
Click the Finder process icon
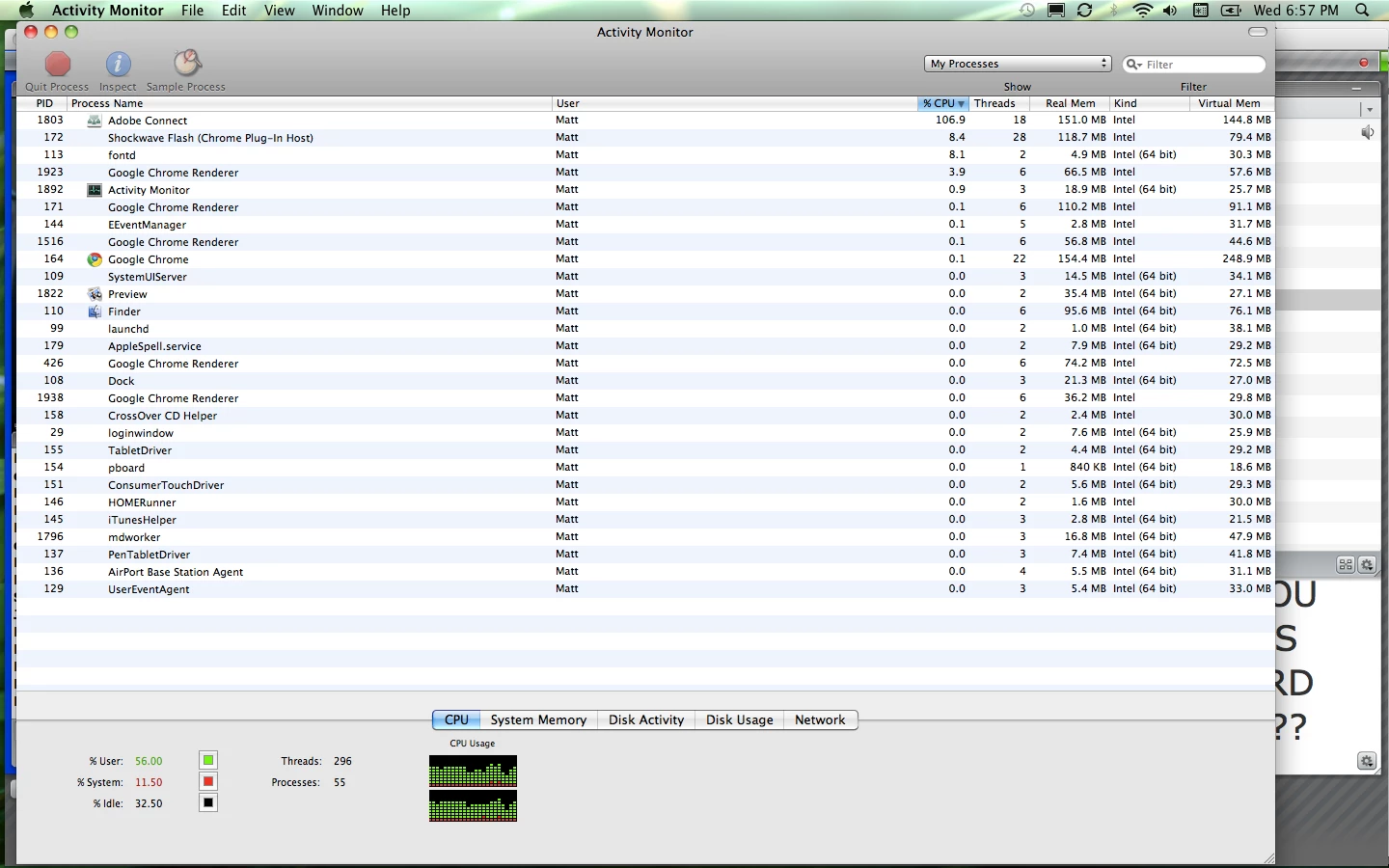[x=95, y=312]
